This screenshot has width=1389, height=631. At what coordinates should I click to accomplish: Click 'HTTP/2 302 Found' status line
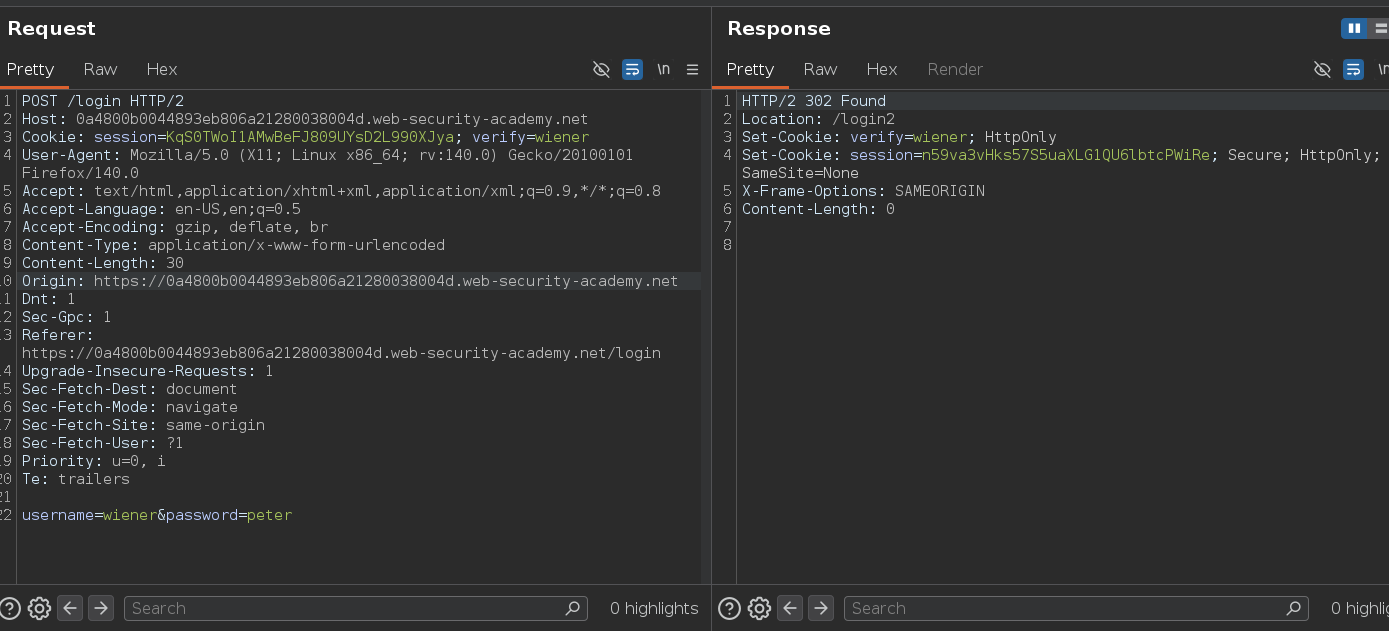(x=814, y=101)
